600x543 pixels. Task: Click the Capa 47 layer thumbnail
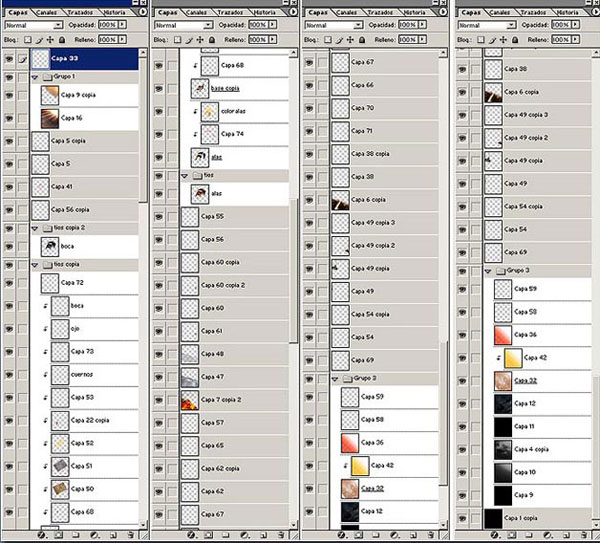(x=190, y=377)
